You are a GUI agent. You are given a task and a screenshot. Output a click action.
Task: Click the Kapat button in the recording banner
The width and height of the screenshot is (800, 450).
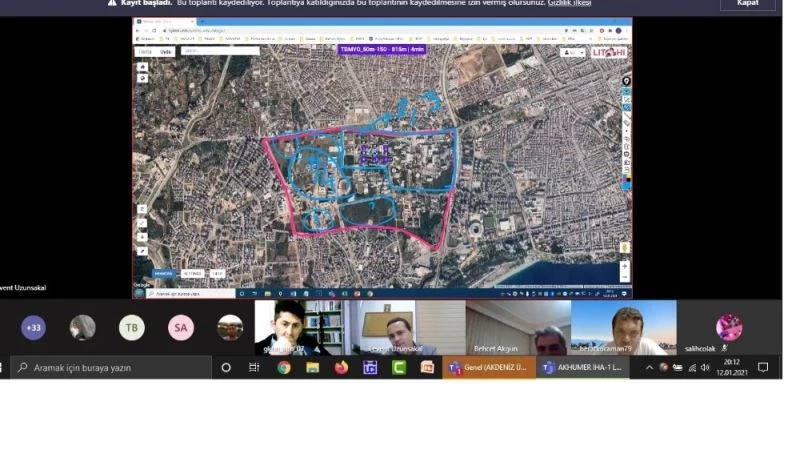click(747, 4)
